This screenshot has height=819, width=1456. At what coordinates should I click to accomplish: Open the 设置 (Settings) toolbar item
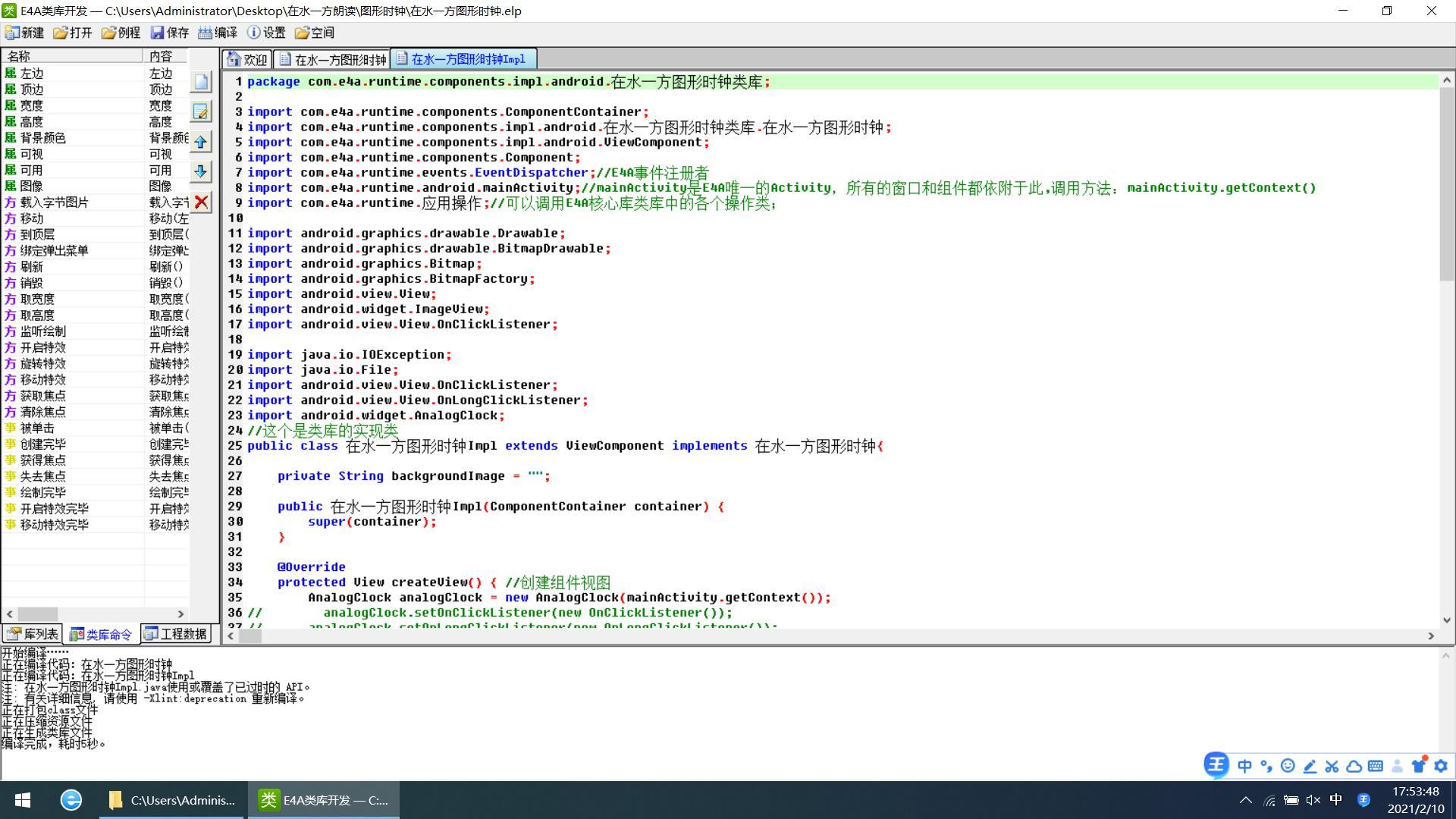pos(267,33)
